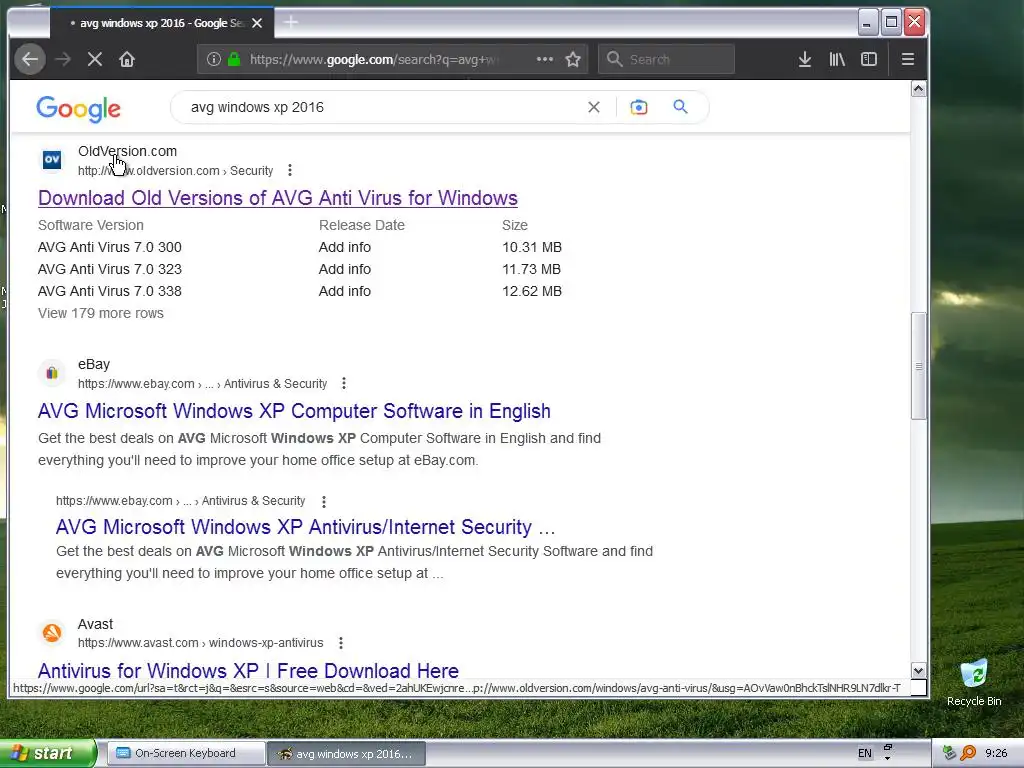Open more options for eBay Antivirus/Internet Security result
The height and width of the screenshot is (768, 1024).
point(324,502)
